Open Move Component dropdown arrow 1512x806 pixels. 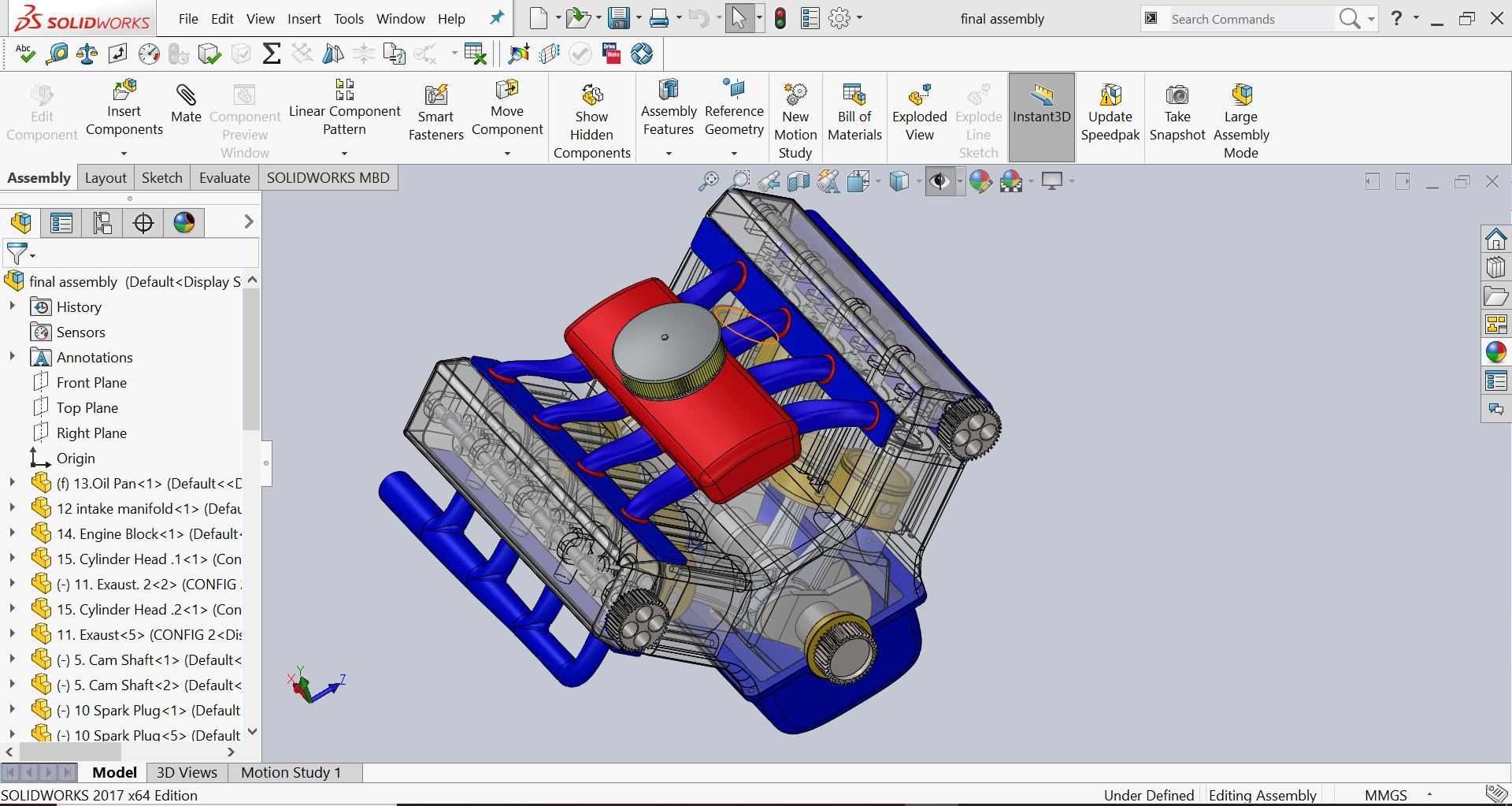point(507,154)
